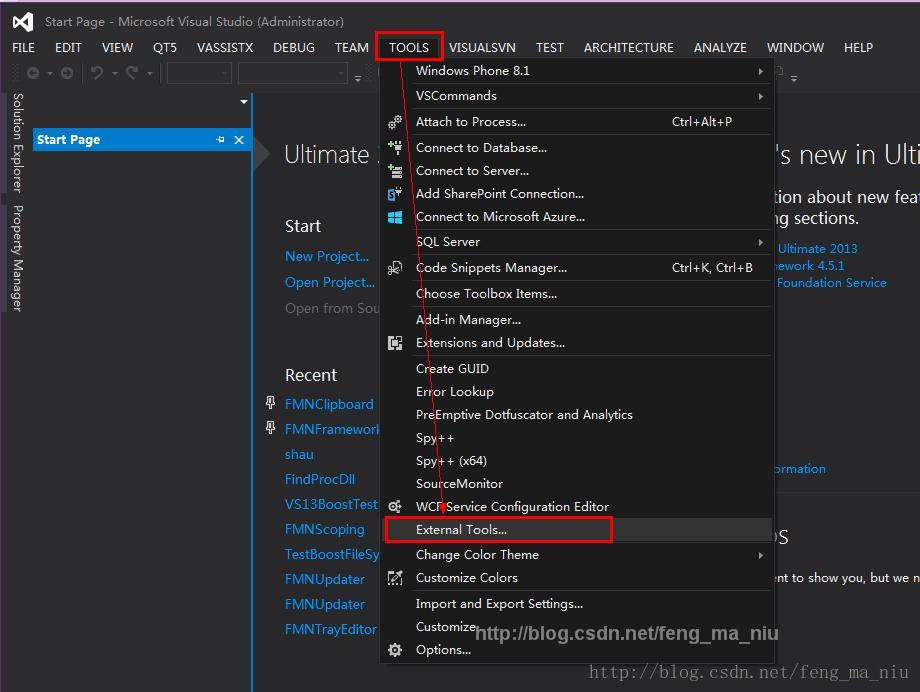Open the Redo history dropdown arrow
The image size is (920, 692).
point(150,73)
